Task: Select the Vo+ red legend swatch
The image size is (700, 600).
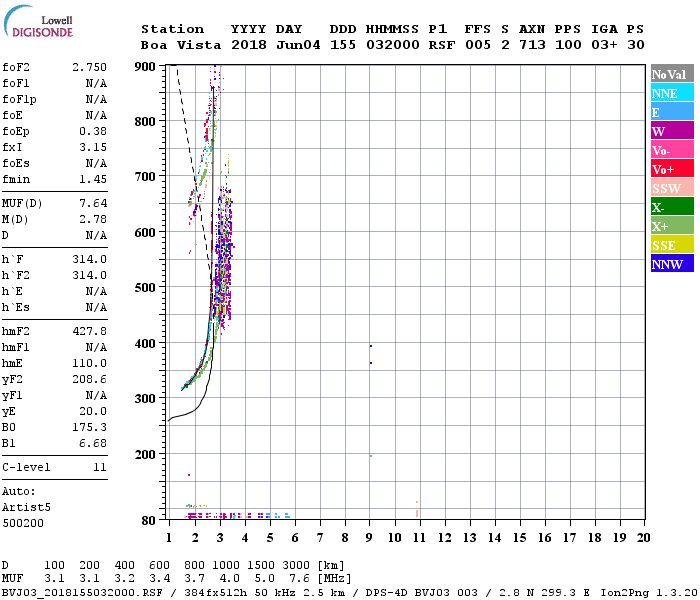Action: tap(672, 169)
